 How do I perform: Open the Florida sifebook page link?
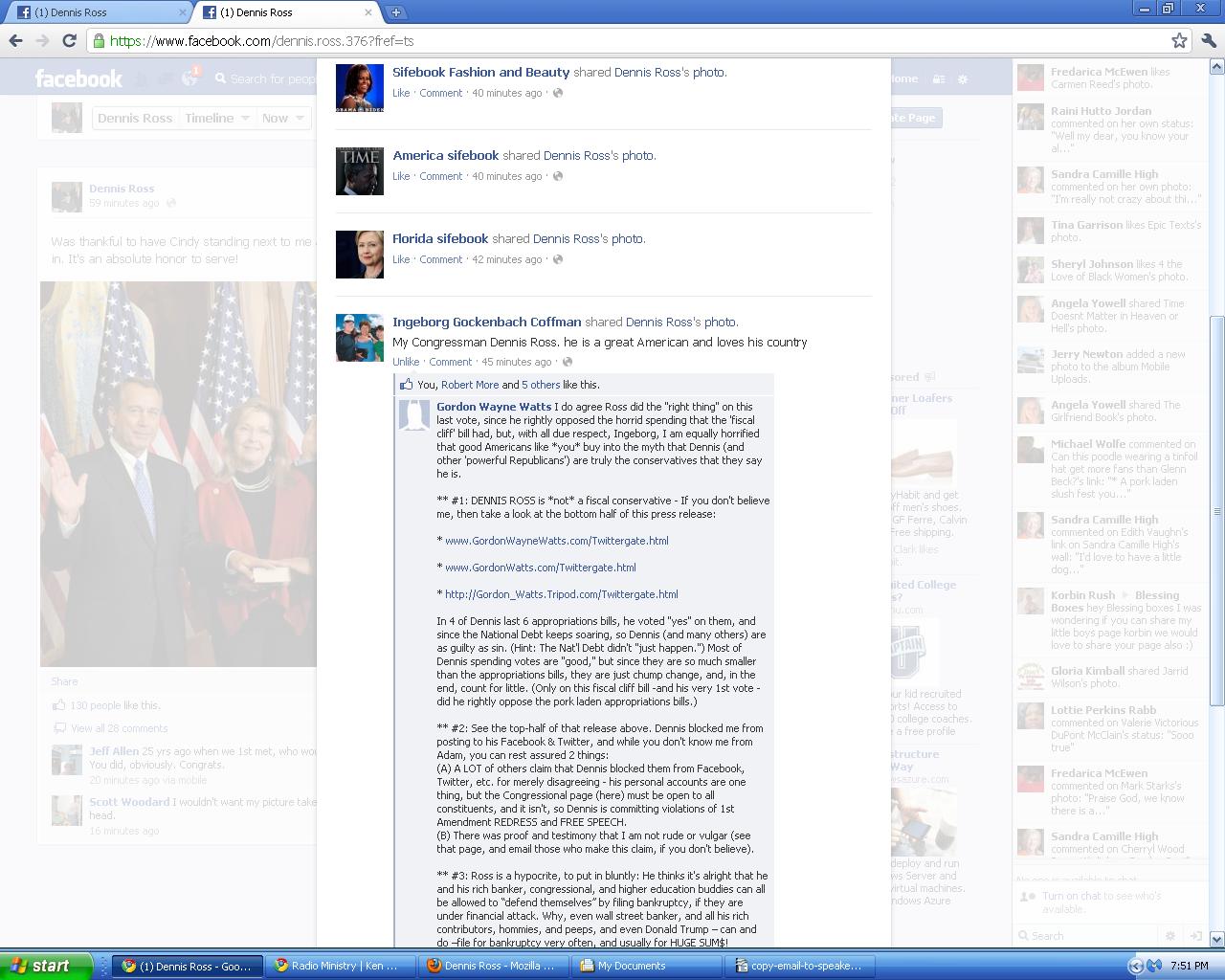coord(440,238)
